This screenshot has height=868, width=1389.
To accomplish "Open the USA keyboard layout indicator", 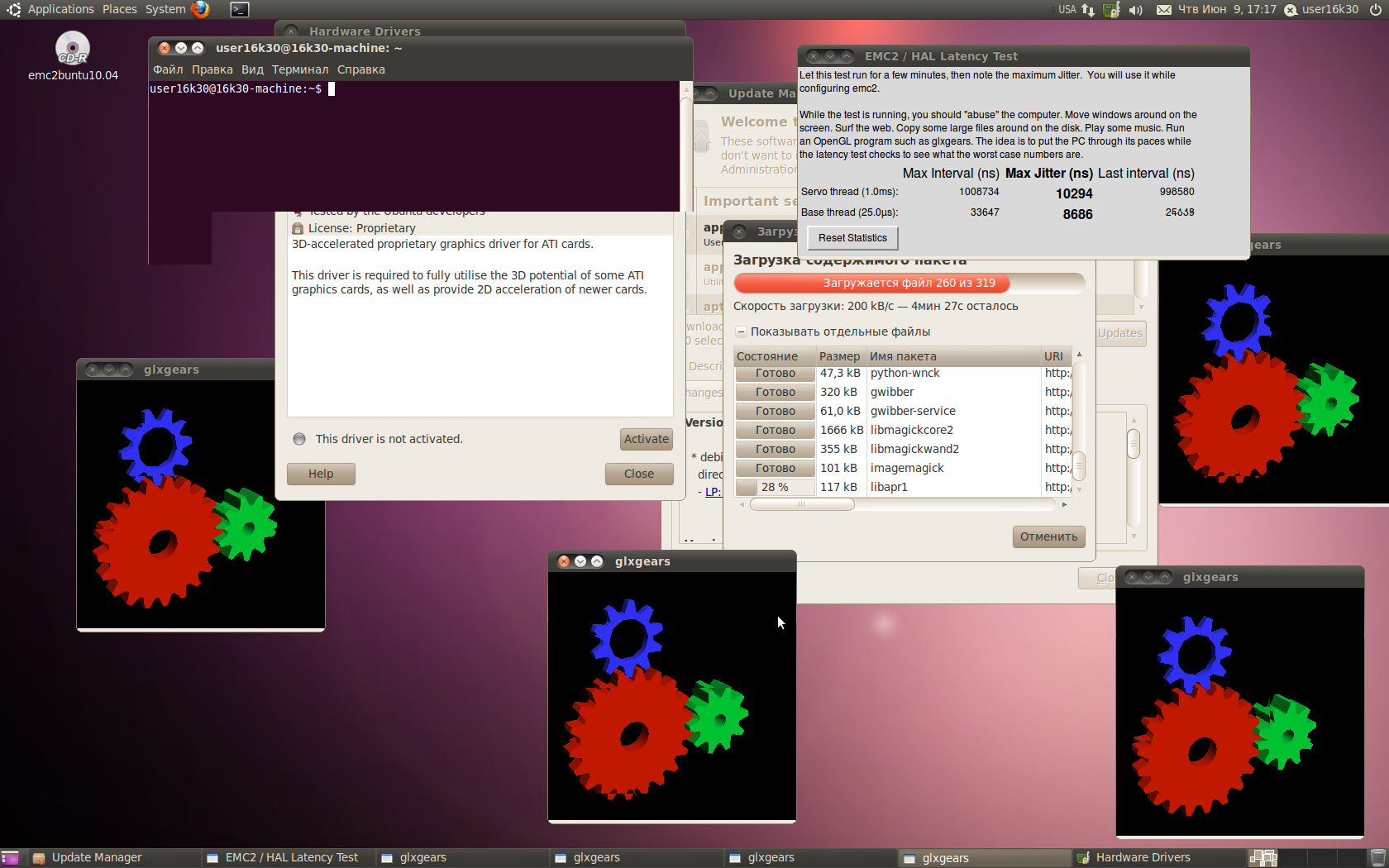I will [1067, 9].
